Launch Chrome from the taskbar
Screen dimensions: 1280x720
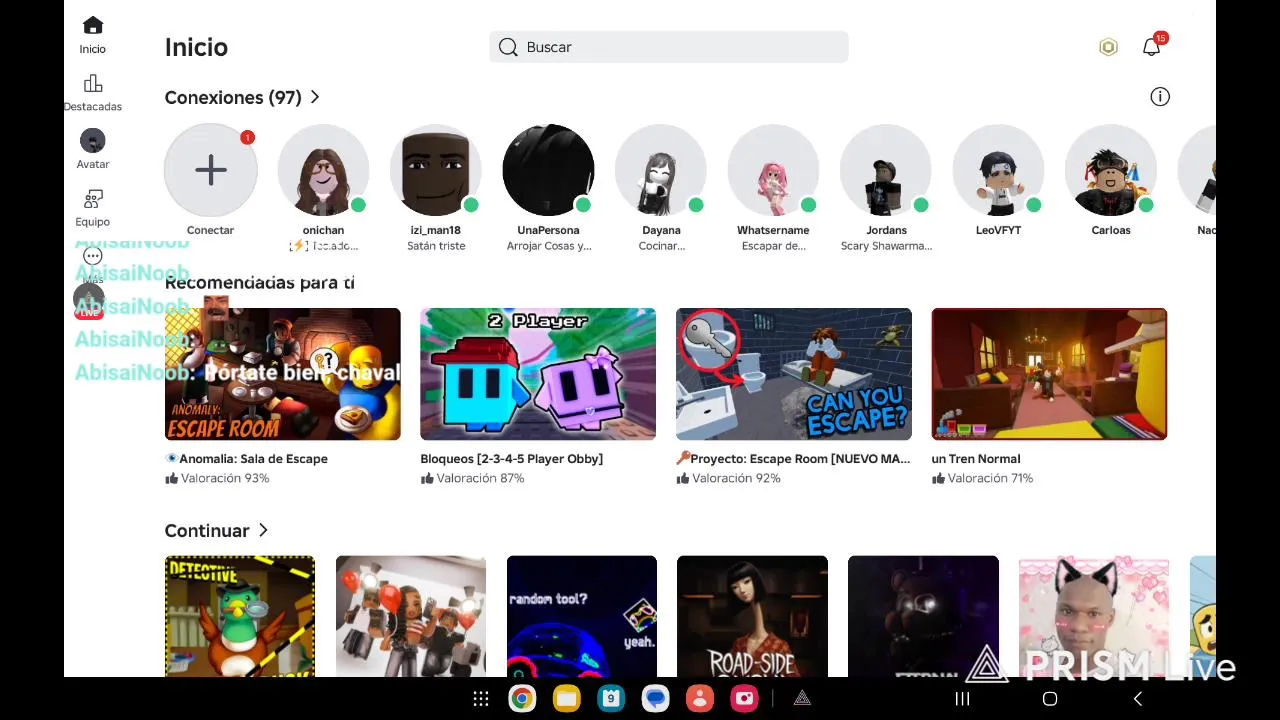click(522, 699)
